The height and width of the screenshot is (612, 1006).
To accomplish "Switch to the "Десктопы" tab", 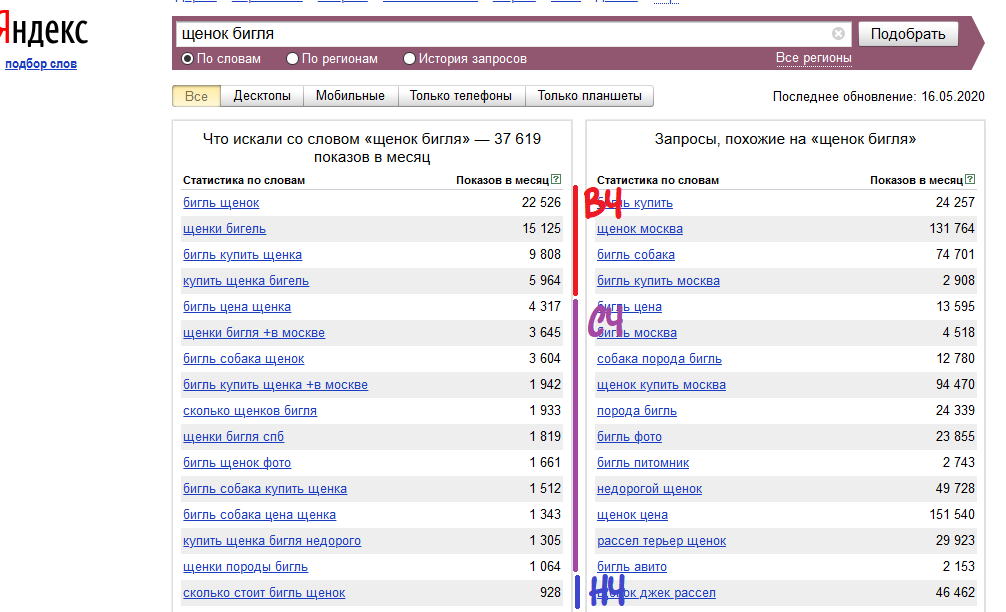I will pyautogui.click(x=262, y=96).
